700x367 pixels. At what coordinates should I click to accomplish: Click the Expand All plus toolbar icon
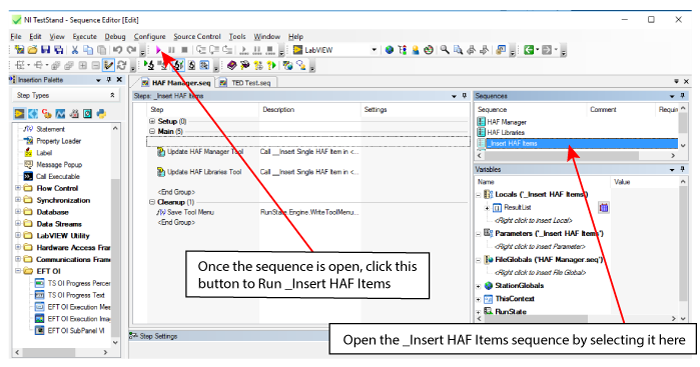[x=83, y=66]
